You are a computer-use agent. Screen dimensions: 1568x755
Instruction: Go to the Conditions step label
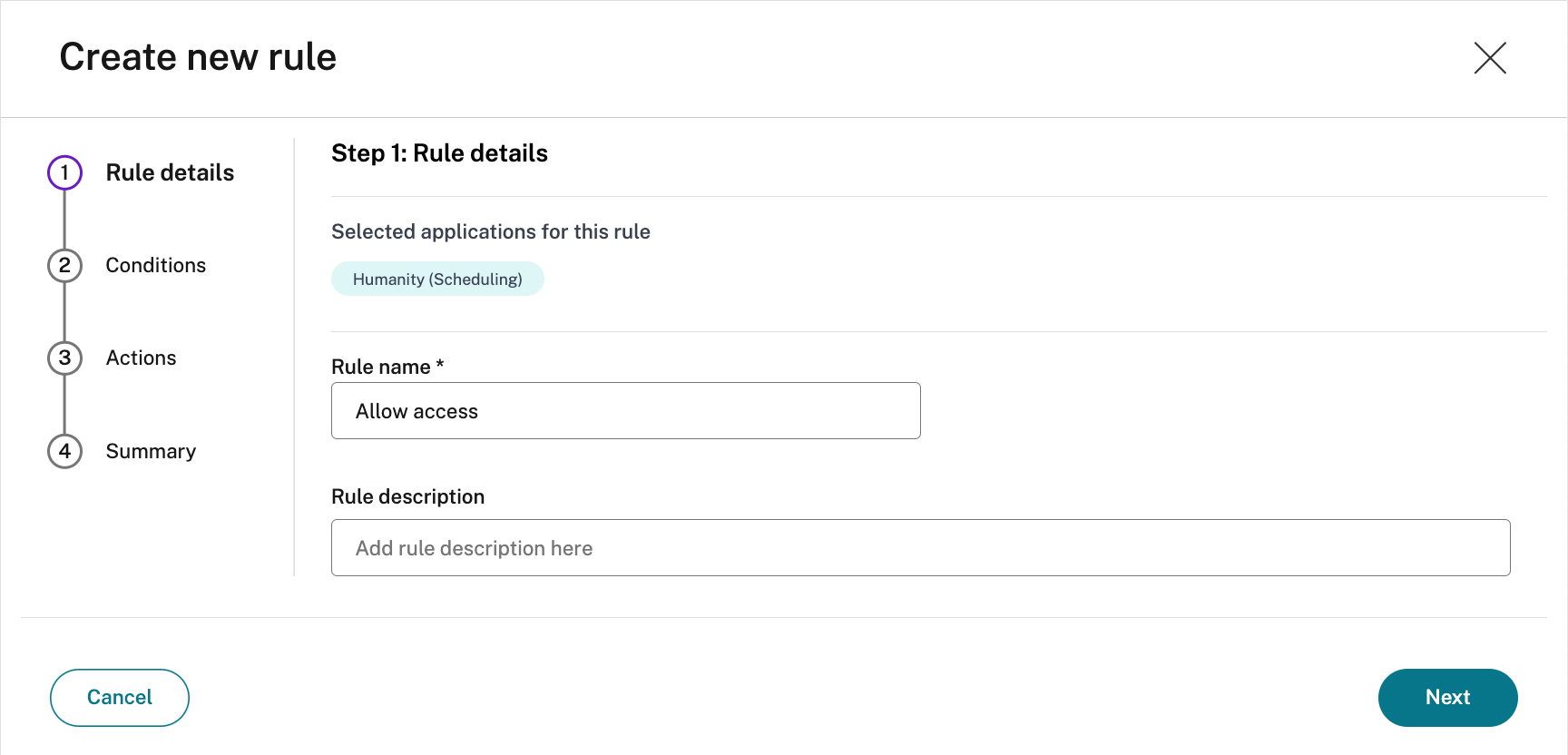pos(155,265)
